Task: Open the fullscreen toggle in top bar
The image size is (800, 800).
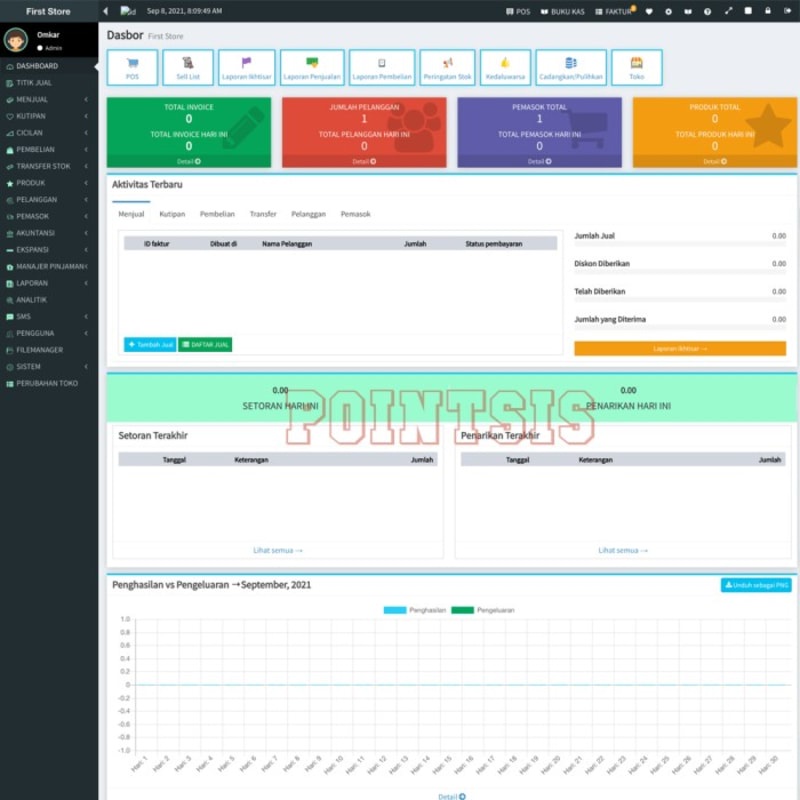Action: [x=728, y=10]
